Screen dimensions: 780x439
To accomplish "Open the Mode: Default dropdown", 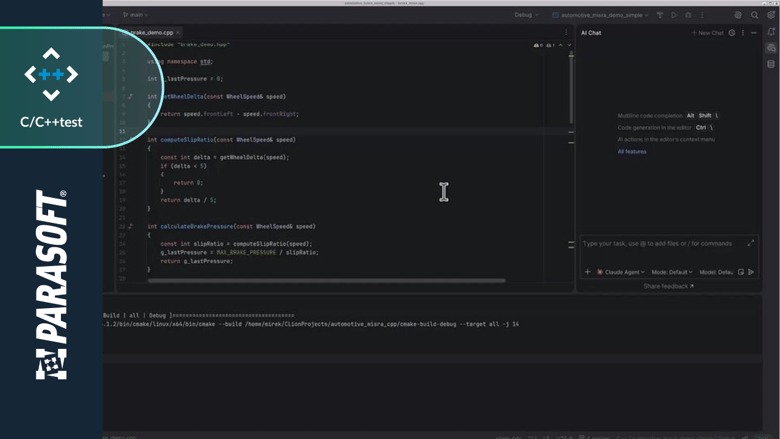I will pyautogui.click(x=672, y=272).
